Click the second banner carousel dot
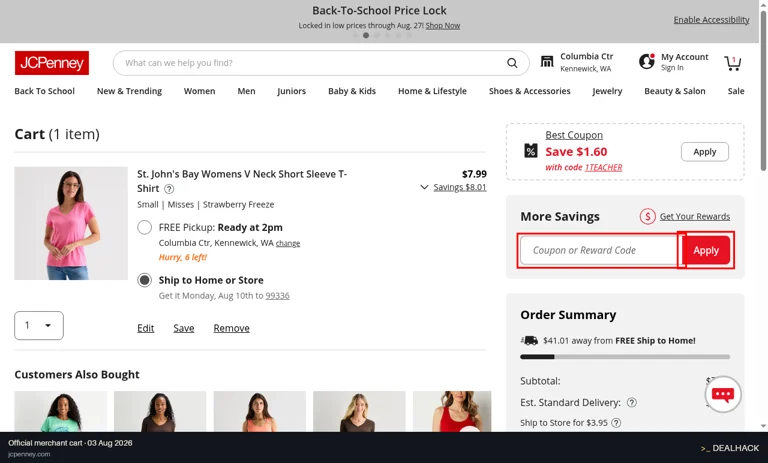 pos(366,35)
